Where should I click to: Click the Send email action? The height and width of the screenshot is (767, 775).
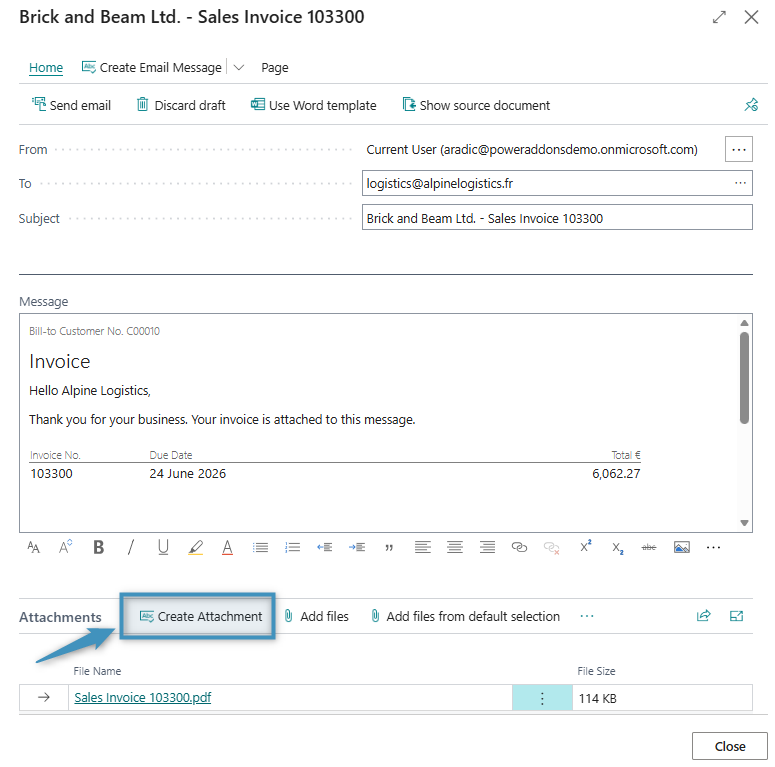71,105
